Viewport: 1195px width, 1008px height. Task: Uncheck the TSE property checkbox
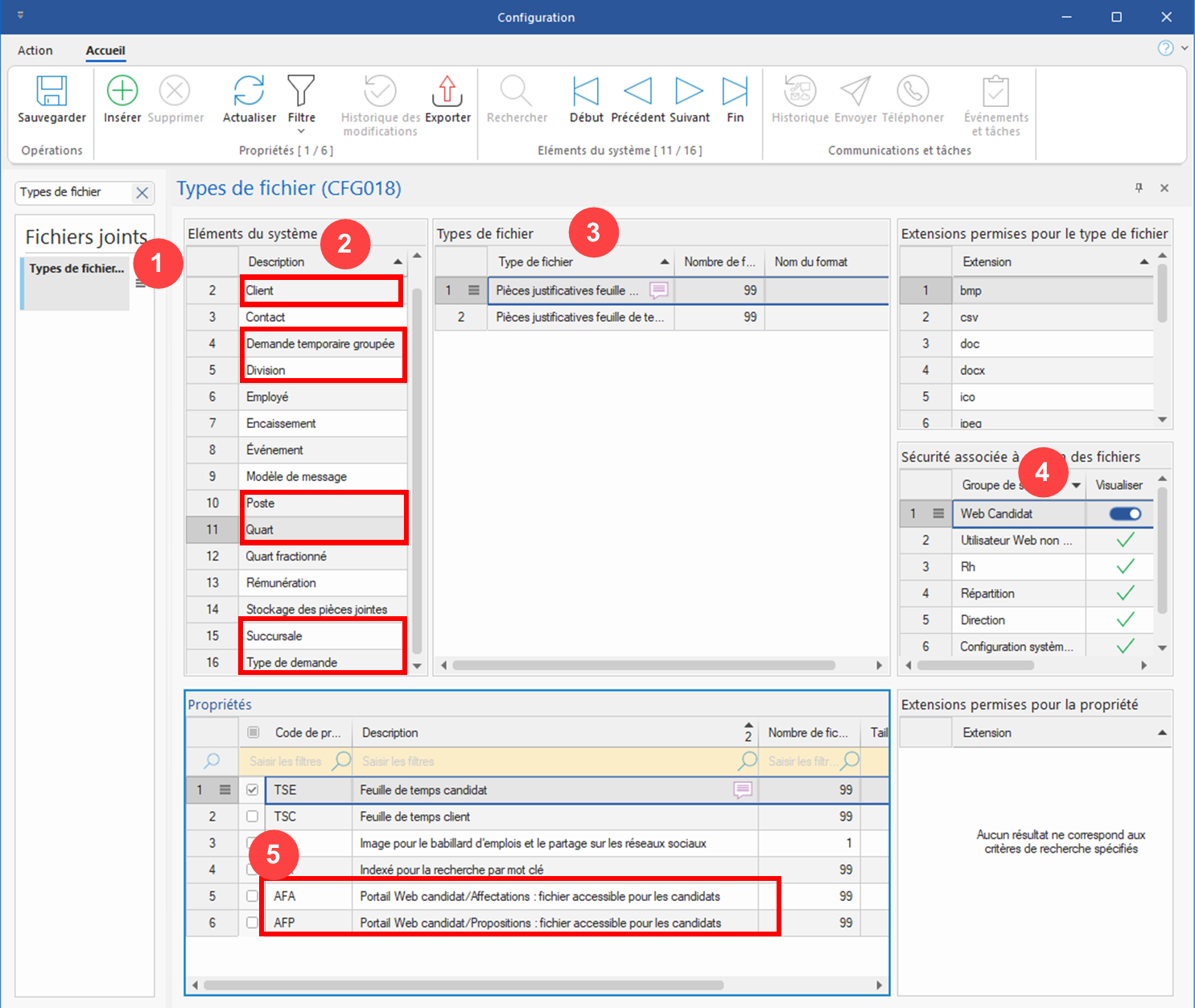[x=253, y=790]
